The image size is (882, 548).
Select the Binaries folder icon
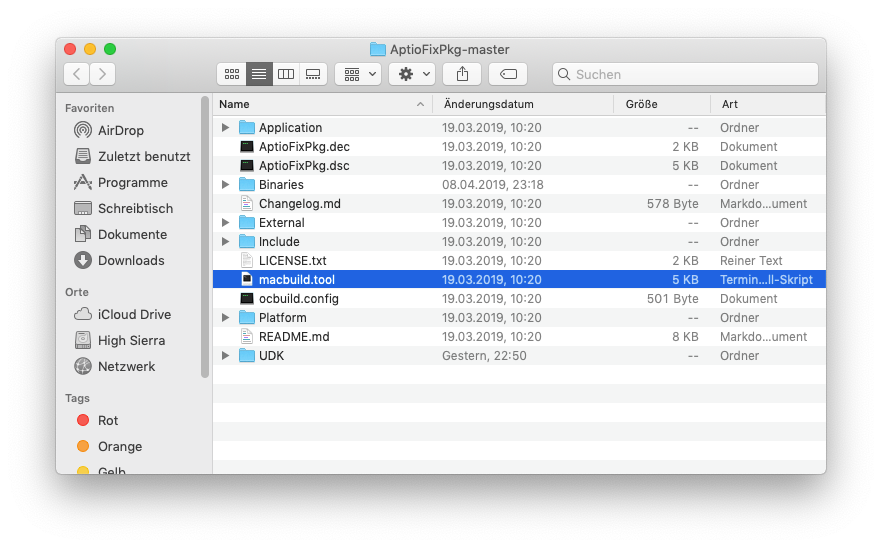(246, 185)
